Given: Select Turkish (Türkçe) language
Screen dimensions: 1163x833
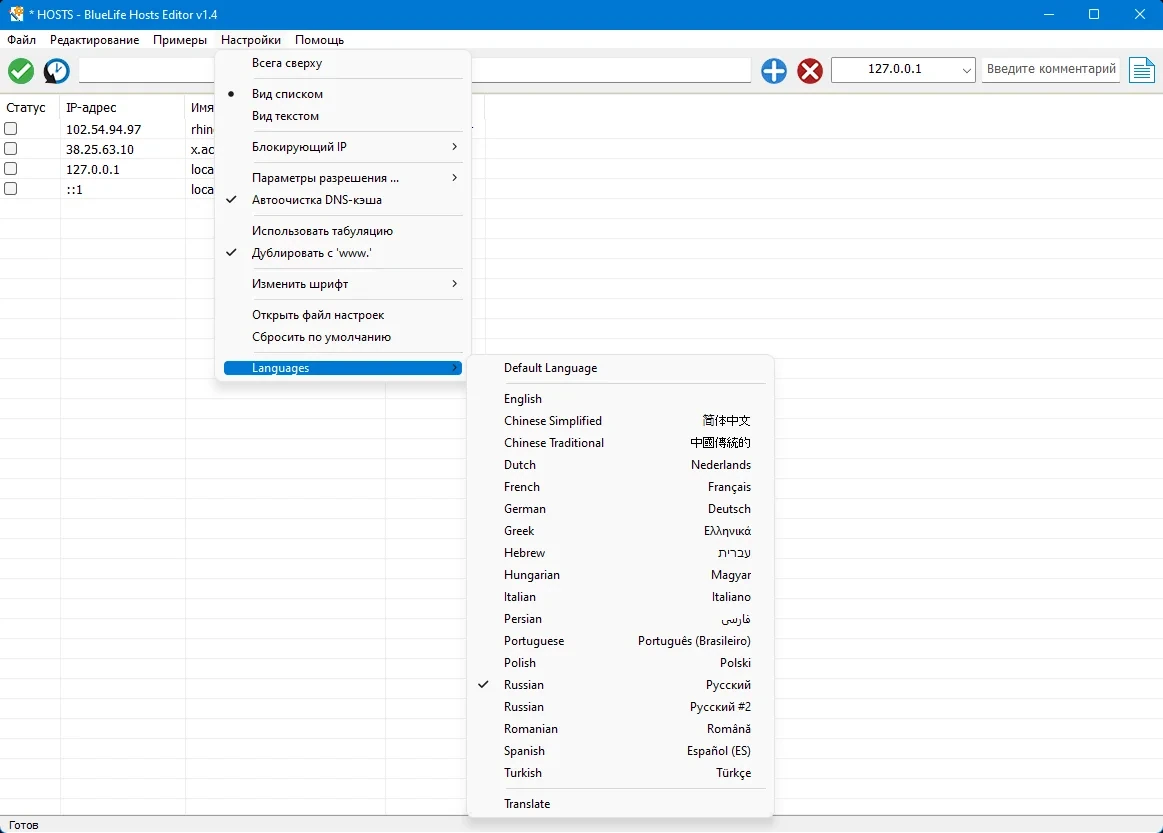Looking at the screenshot, I should 620,773.
